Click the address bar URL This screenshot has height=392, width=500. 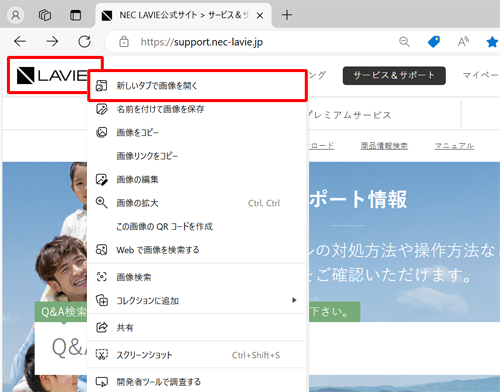point(202,42)
